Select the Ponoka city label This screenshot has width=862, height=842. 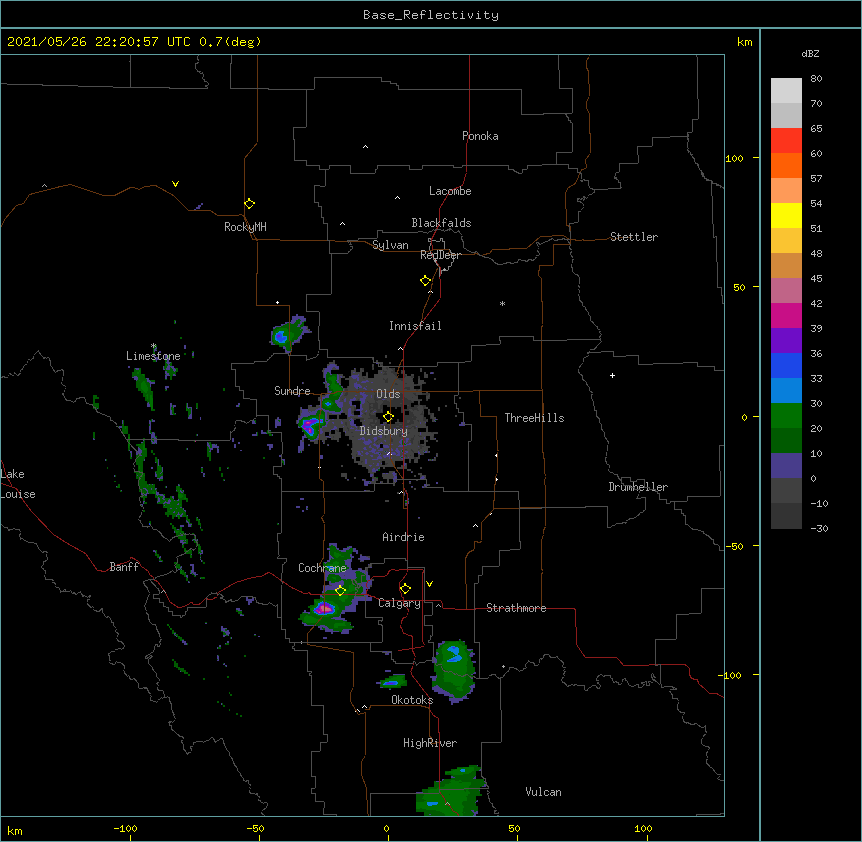(x=480, y=136)
